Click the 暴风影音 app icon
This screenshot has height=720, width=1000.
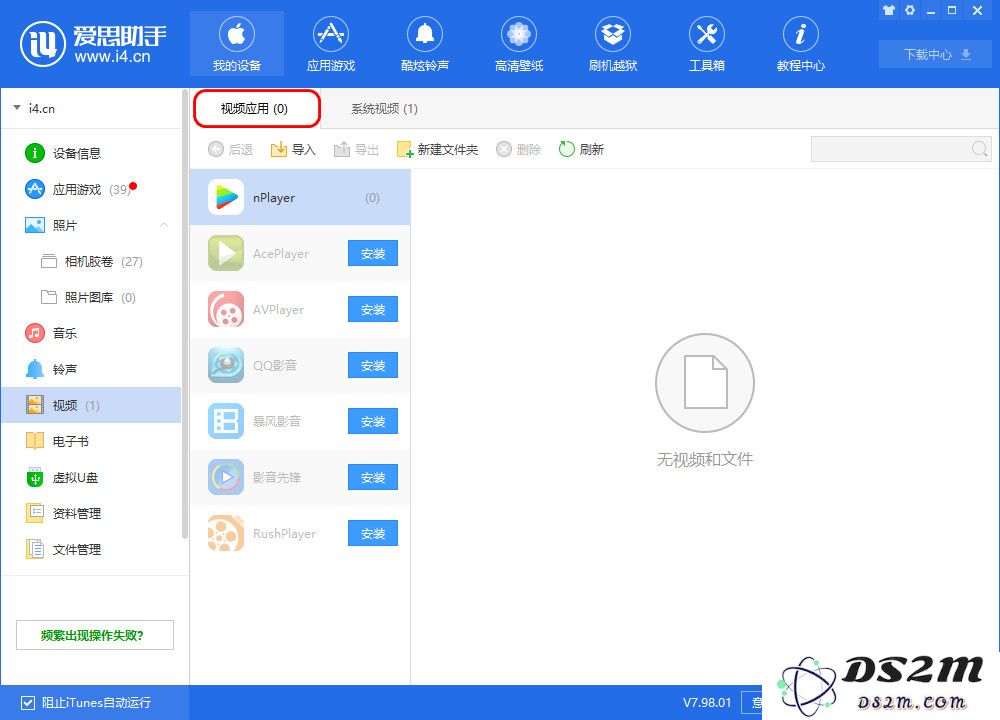[226, 421]
